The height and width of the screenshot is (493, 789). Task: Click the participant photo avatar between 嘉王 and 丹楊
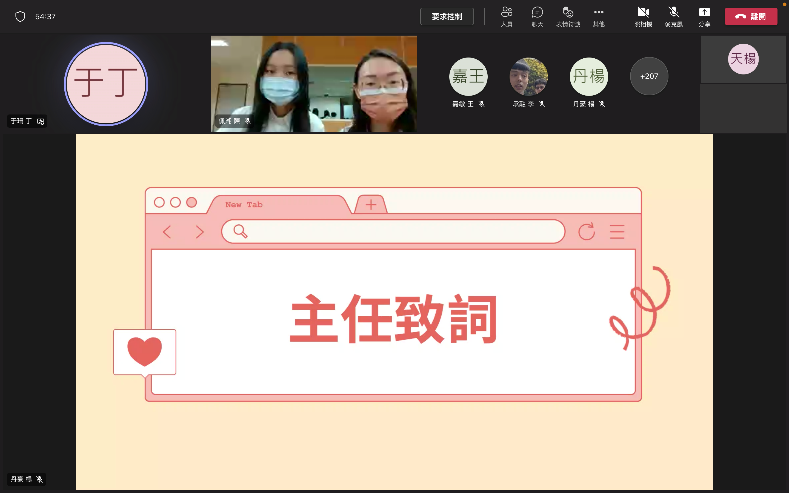pyautogui.click(x=528, y=76)
